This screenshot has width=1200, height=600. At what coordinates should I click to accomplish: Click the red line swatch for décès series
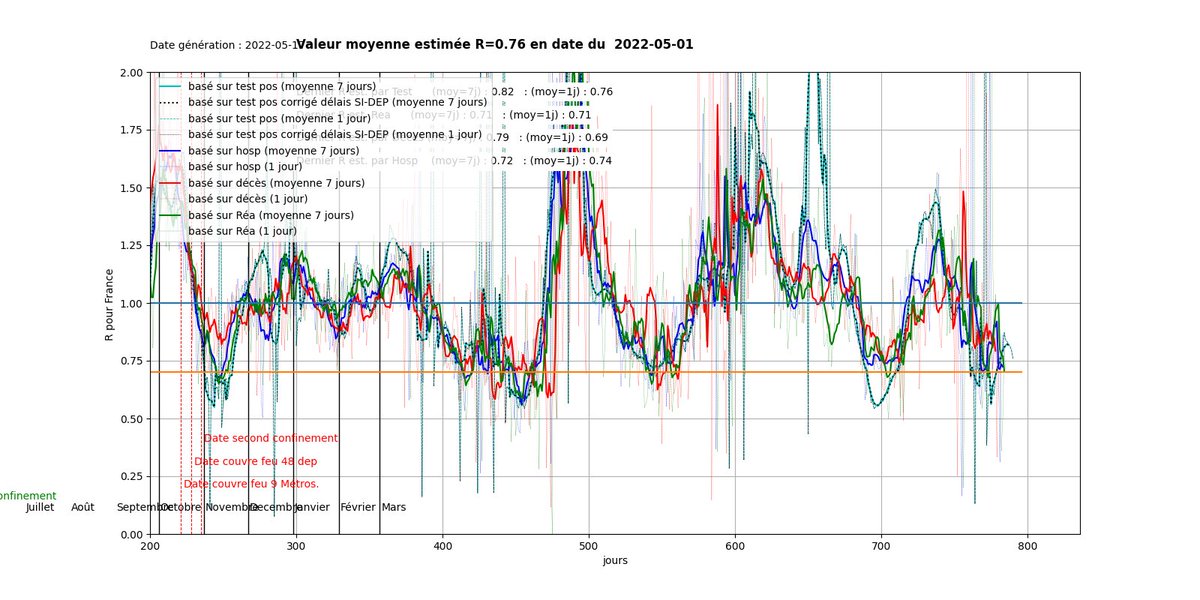click(170, 183)
